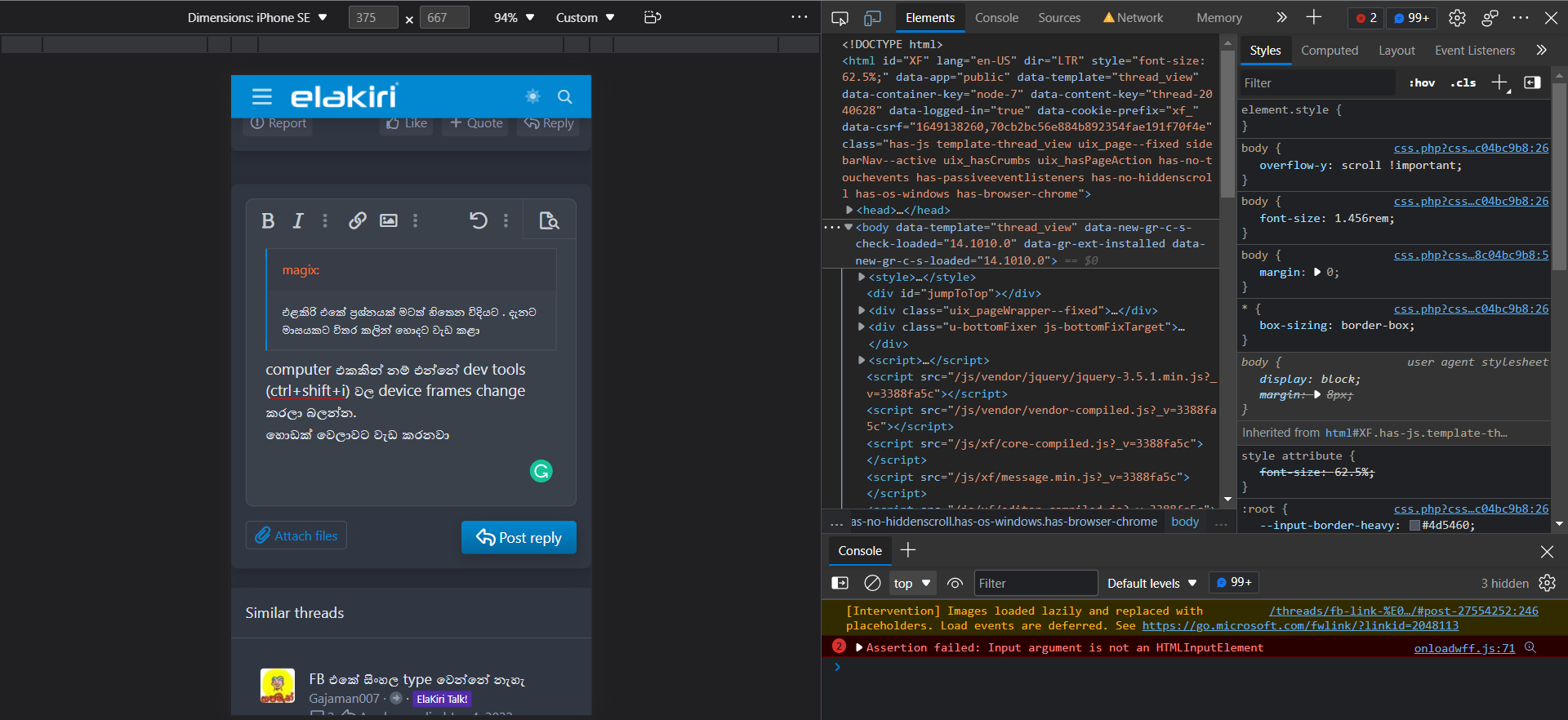Switch to the Sources tab

(1059, 18)
